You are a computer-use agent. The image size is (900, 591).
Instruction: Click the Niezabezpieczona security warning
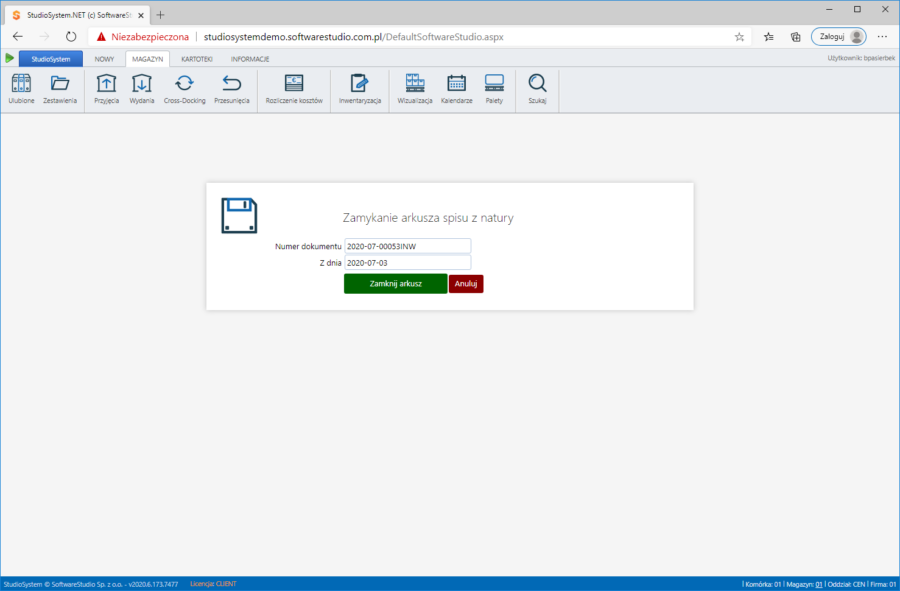142,37
